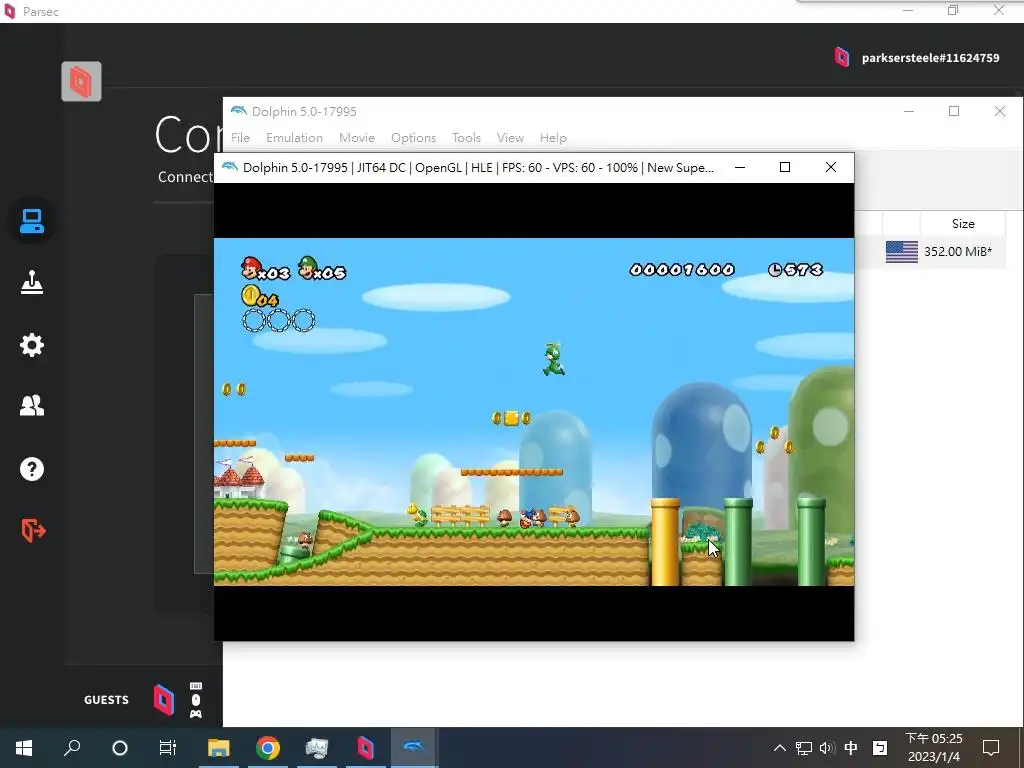
Task: Minimize the Dolphin game render window
Action: coord(740,167)
